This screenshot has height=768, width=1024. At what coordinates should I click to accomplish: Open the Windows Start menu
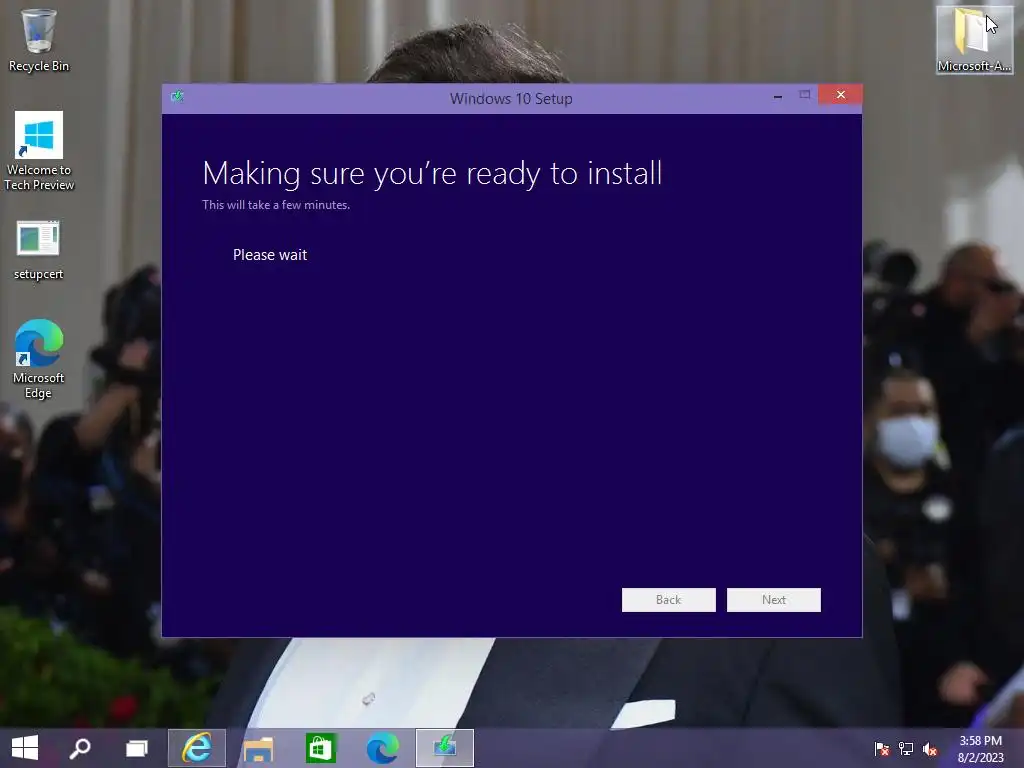25,748
